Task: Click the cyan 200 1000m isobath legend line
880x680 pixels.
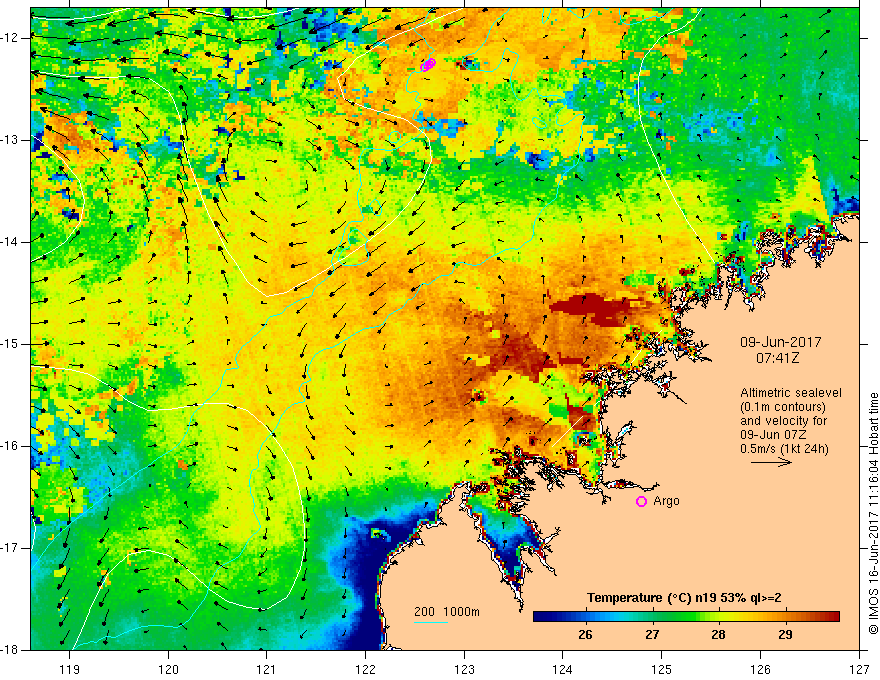Action: (431, 622)
